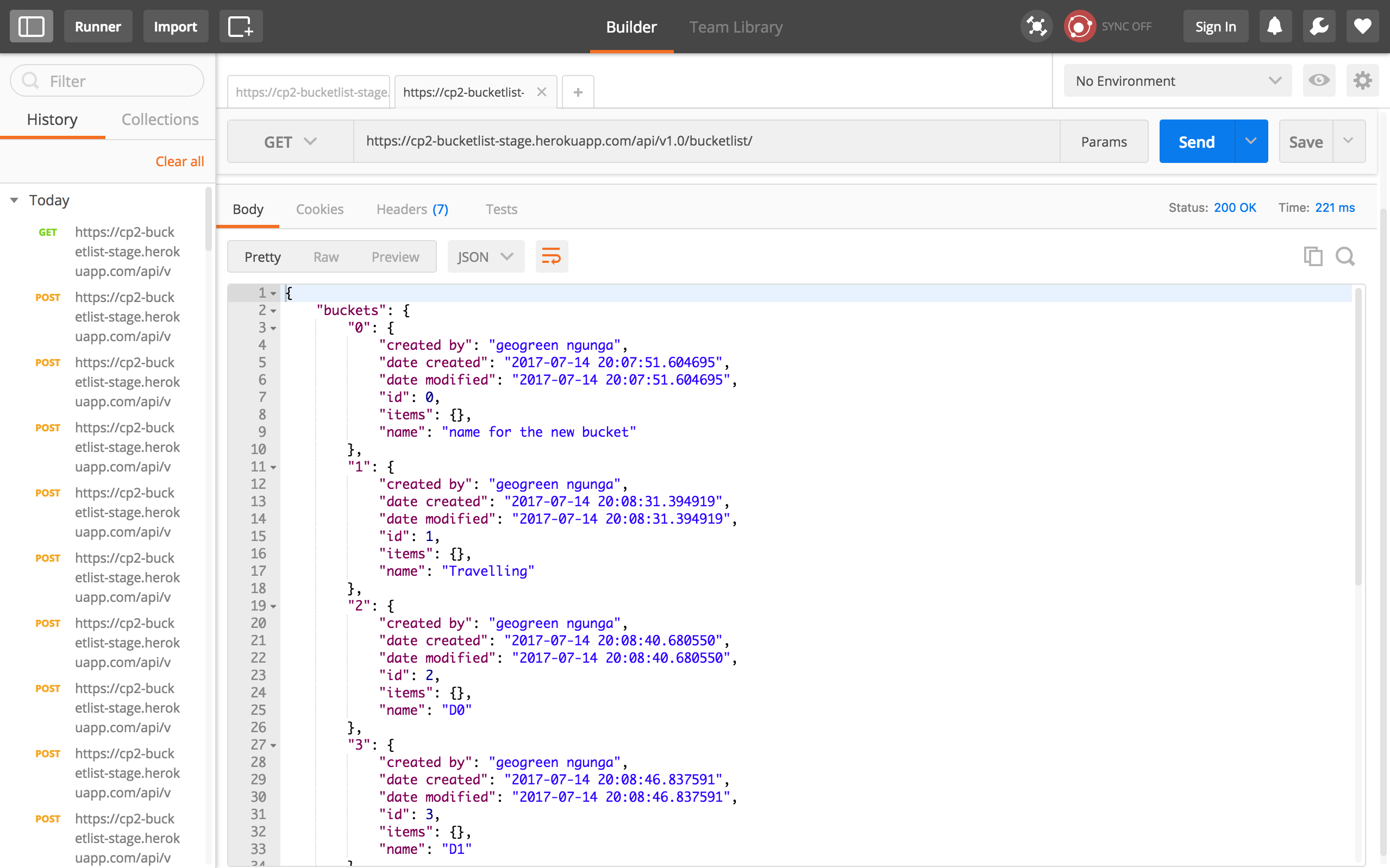The image size is (1390, 868).
Task: Click the interceptor satellite icon
Action: click(1036, 27)
